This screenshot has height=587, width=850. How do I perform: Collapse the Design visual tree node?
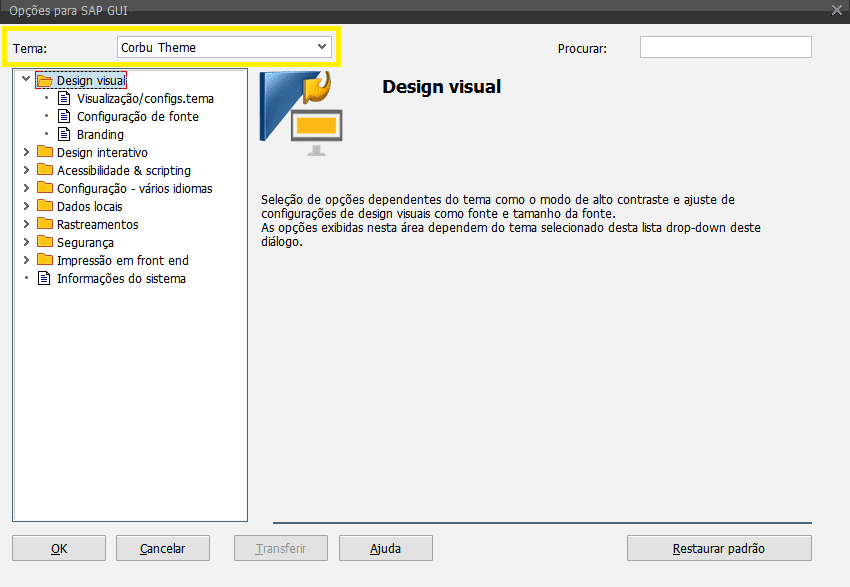pyautogui.click(x=25, y=79)
